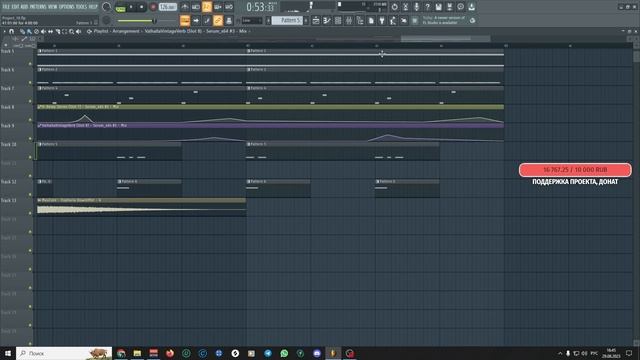Toggle the metronome icon
This screenshot has width=640, height=360.
pos(185,7)
